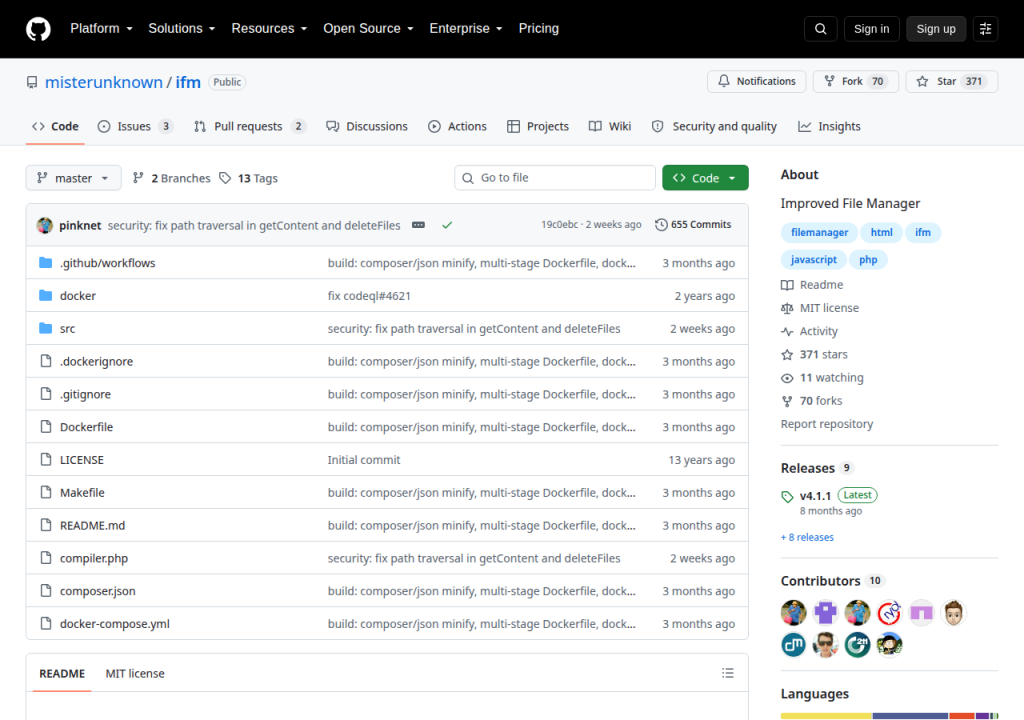Click the repository icon before misterunknown
The width and height of the screenshot is (1024, 720).
[x=32, y=82]
